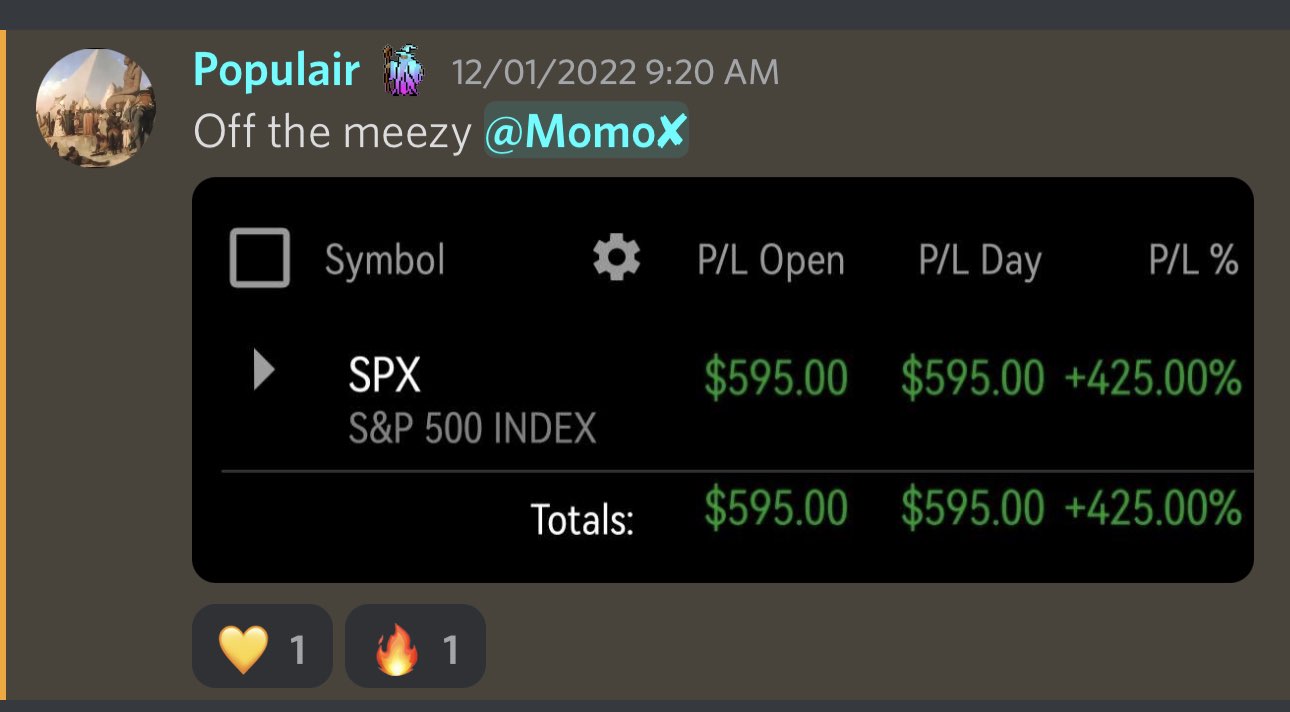This screenshot has width=1290, height=712.
Task: Click the wizard role badge icon
Action: [x=404, y=71]
